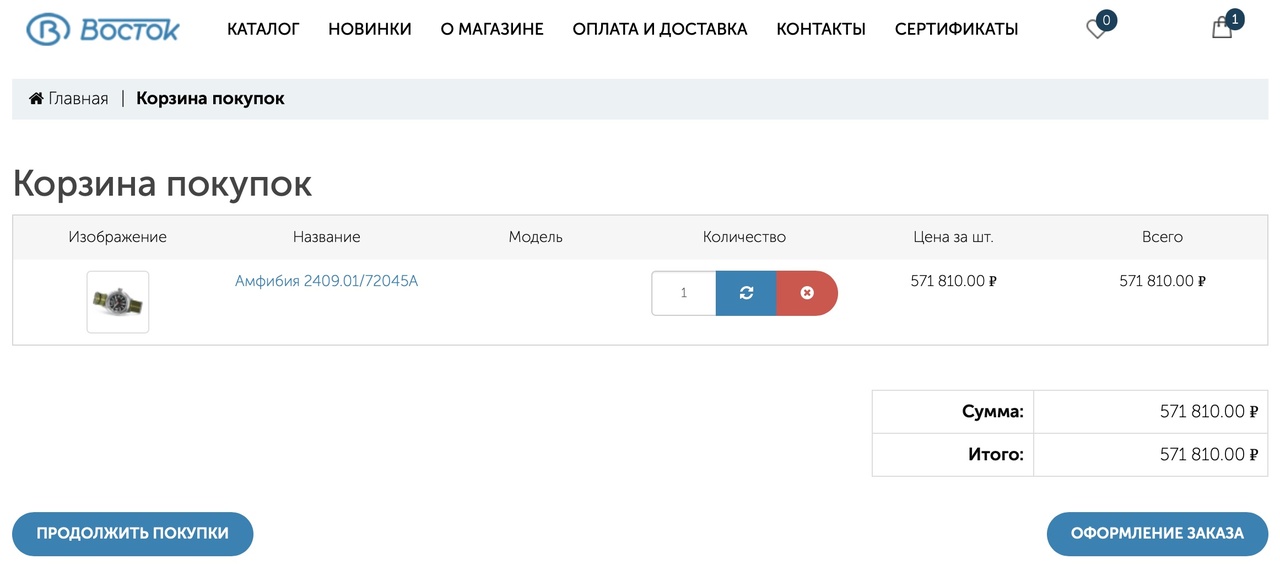Image resolution: width=1280 pixels, height=570 pixels.
Task: Click the Итого total amount value
Action: tap(1208, 454)
